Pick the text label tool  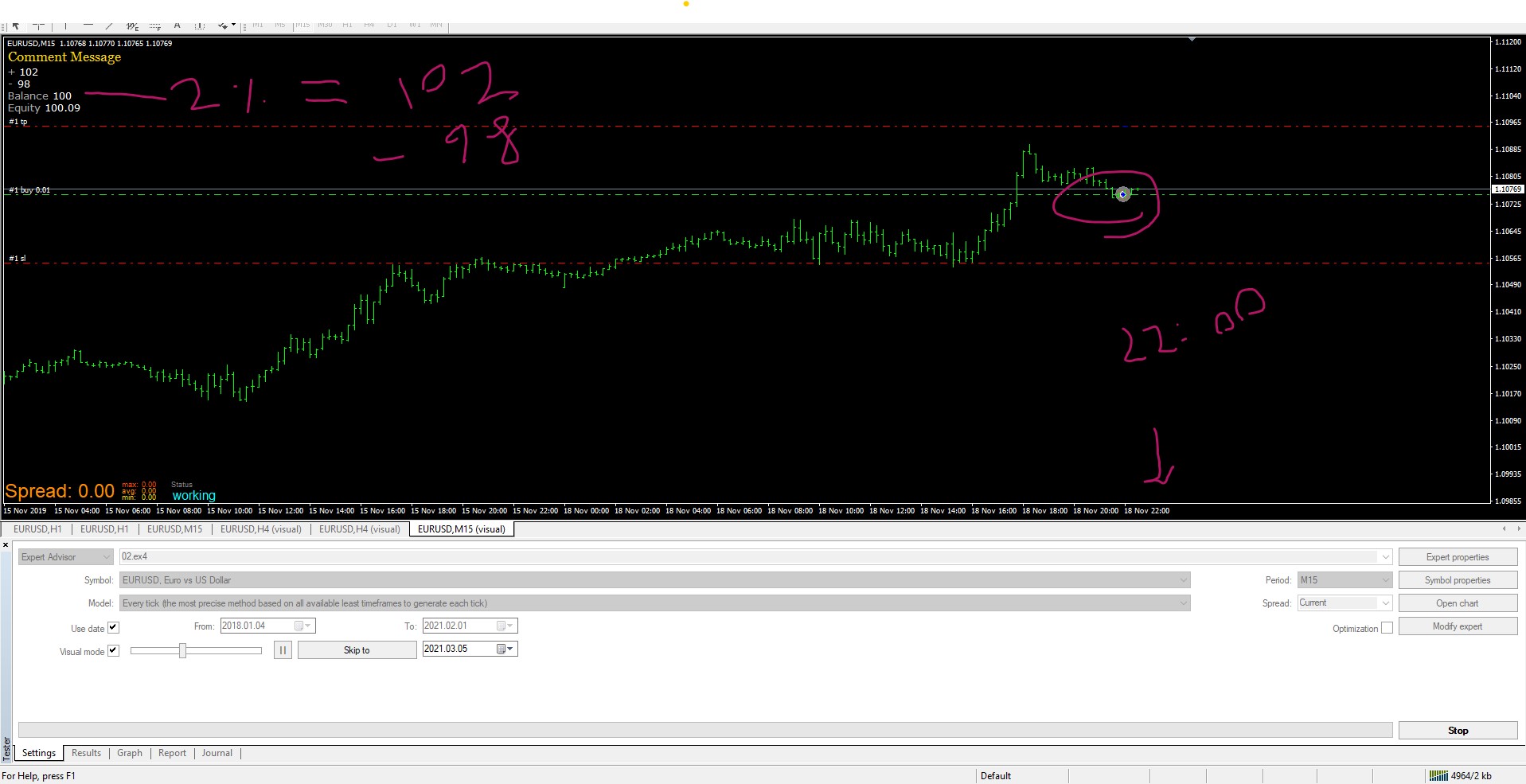click(200, 26)
